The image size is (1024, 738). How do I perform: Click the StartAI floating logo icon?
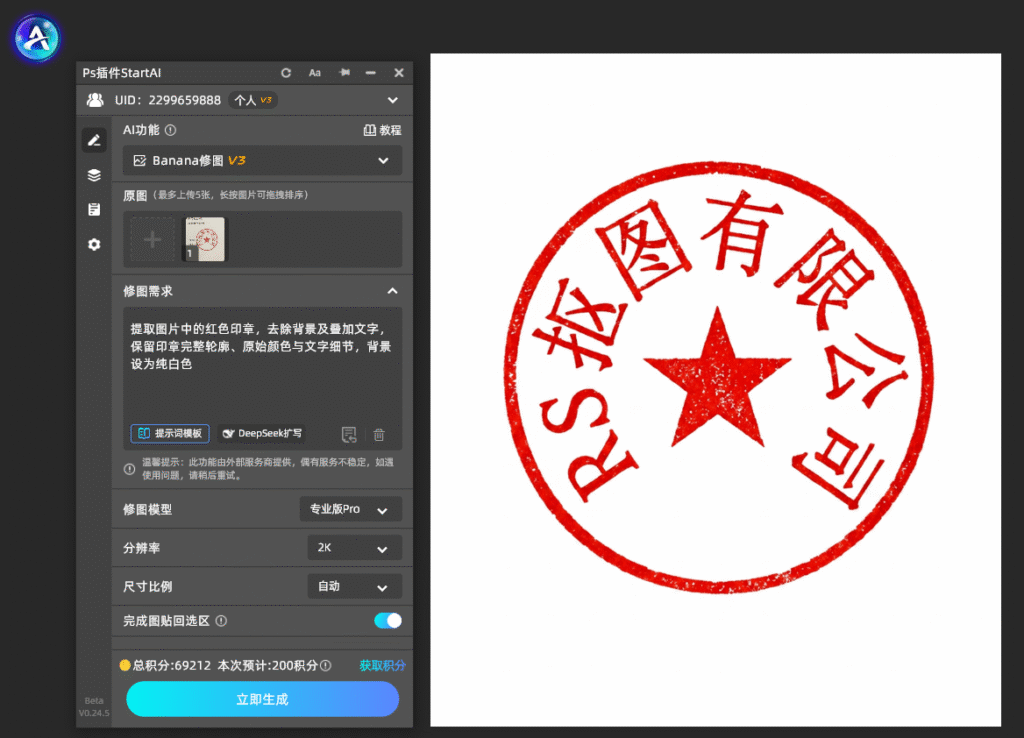coord(37,39)
